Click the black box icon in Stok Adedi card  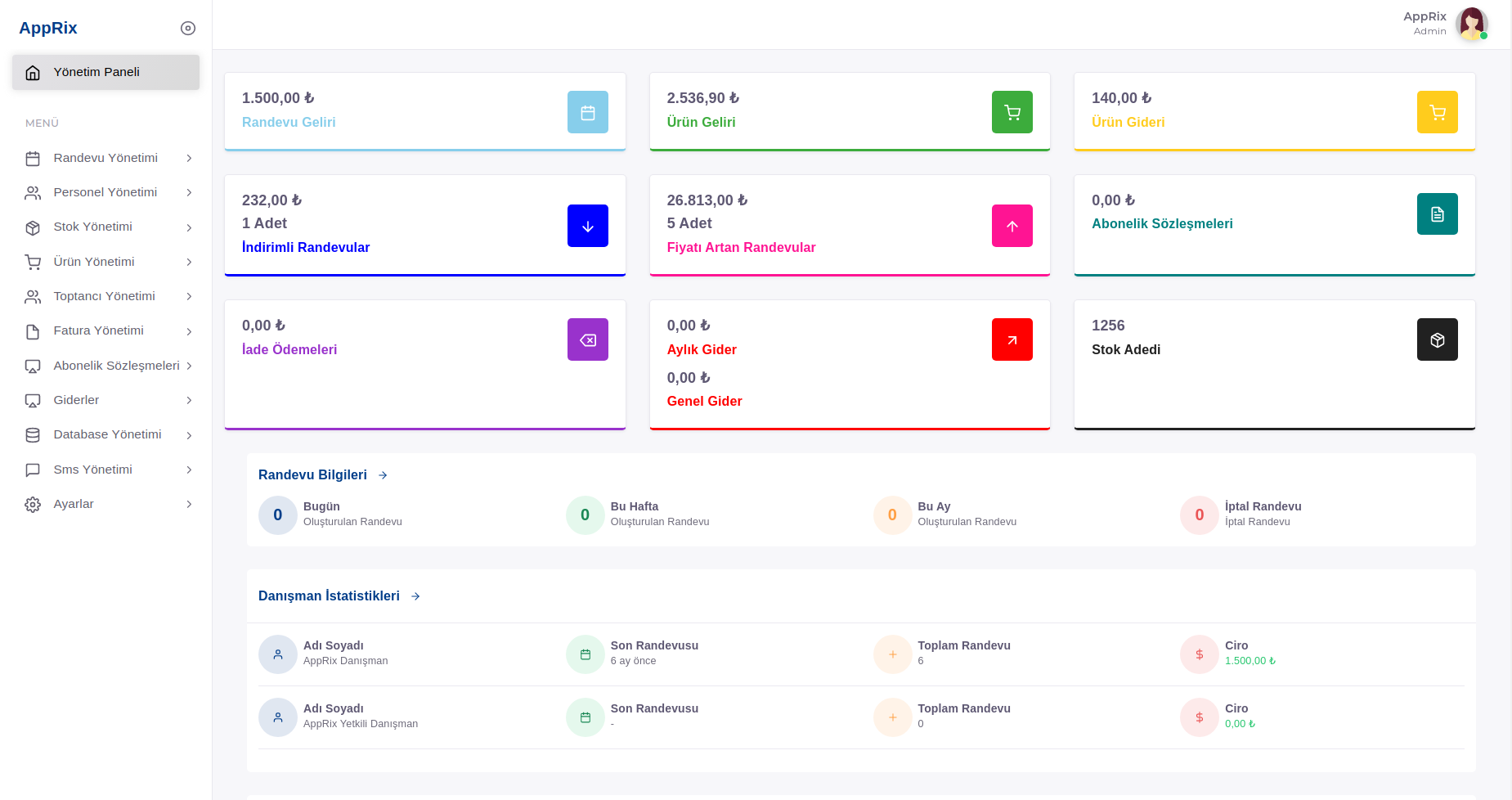pos(1438,339)
